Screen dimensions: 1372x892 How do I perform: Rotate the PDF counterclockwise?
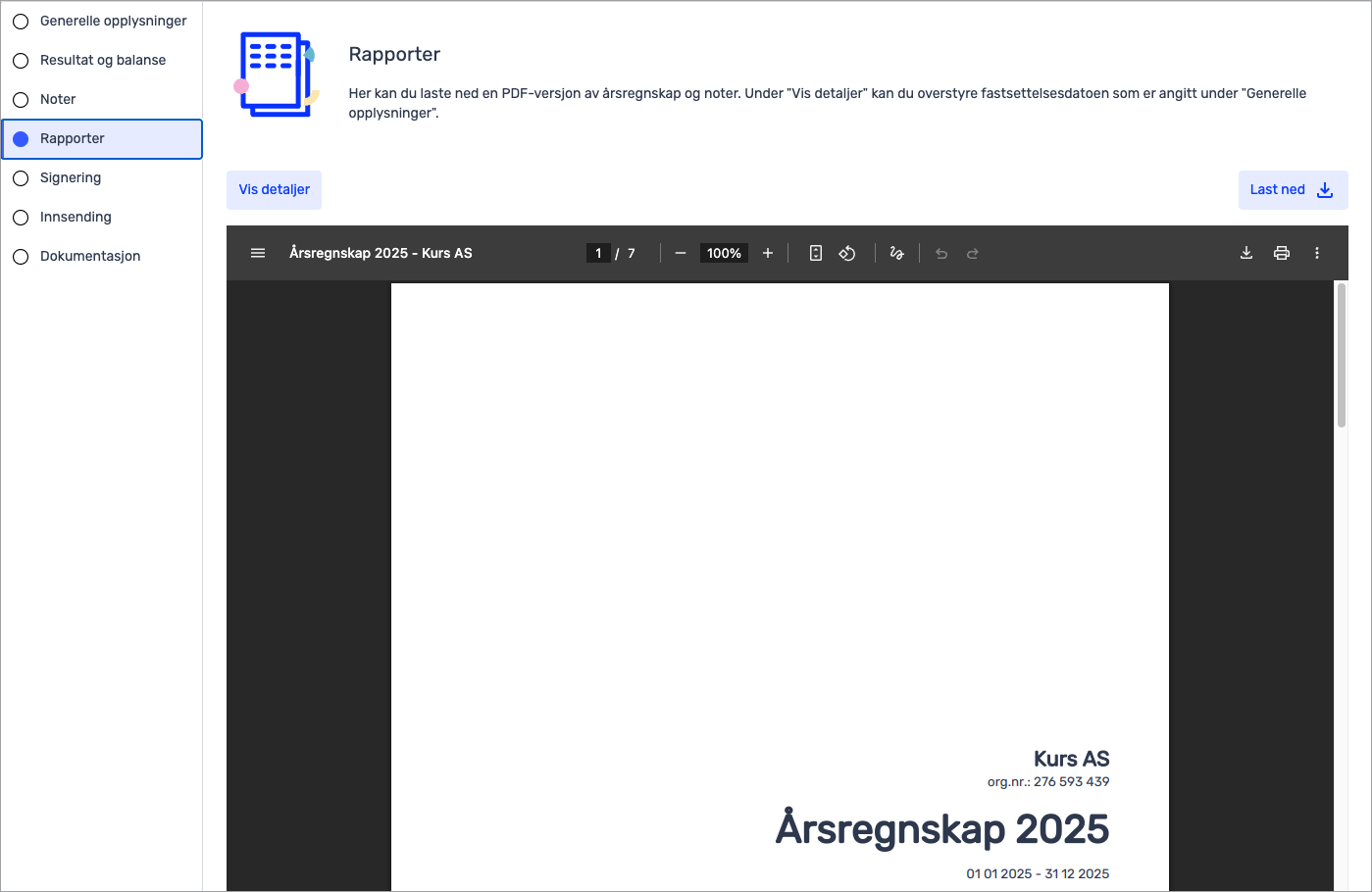847,253
